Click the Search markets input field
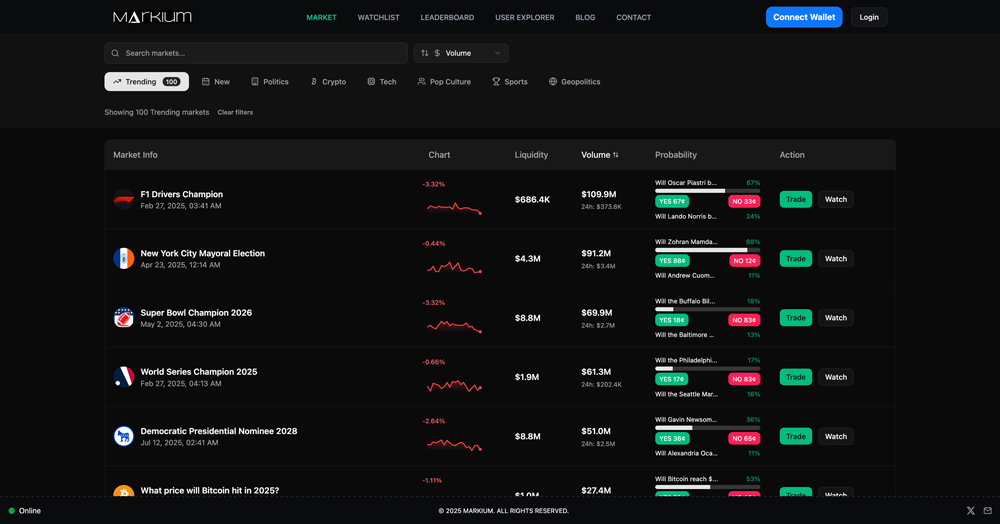1000x524 pixels. (x=256, y=53)
